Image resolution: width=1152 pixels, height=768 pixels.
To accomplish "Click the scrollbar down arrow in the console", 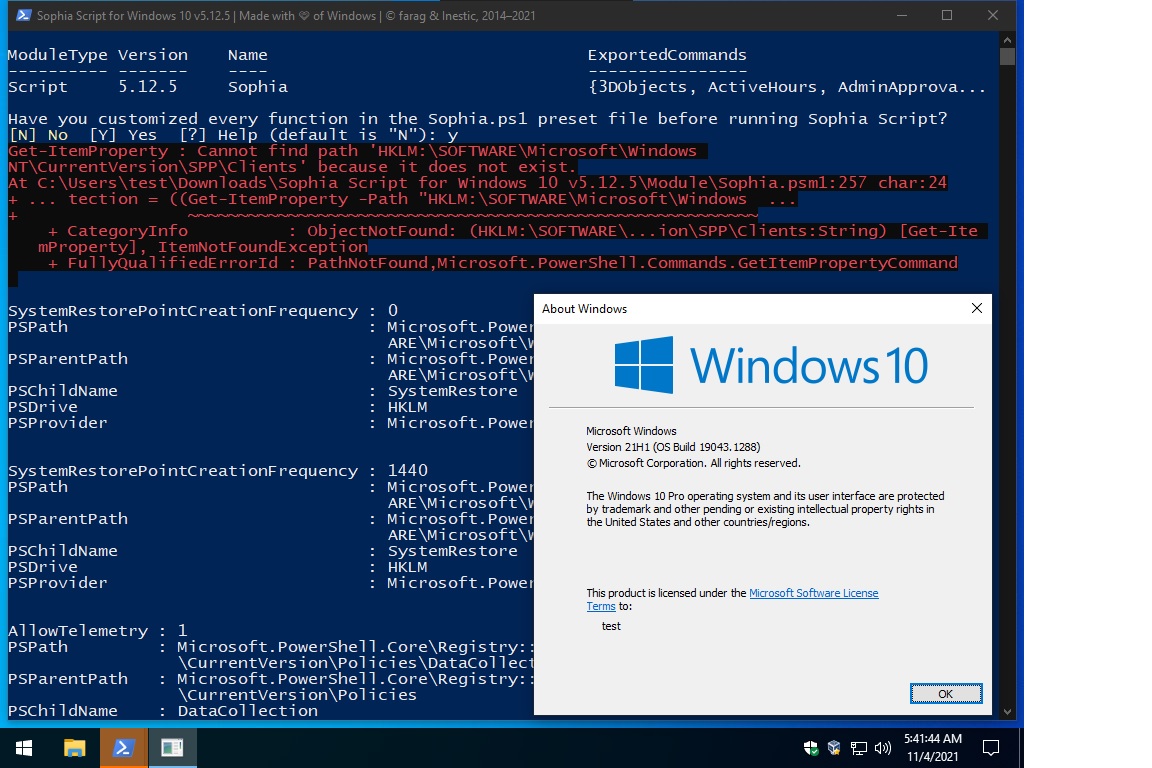I will (x=1008, y=710).
